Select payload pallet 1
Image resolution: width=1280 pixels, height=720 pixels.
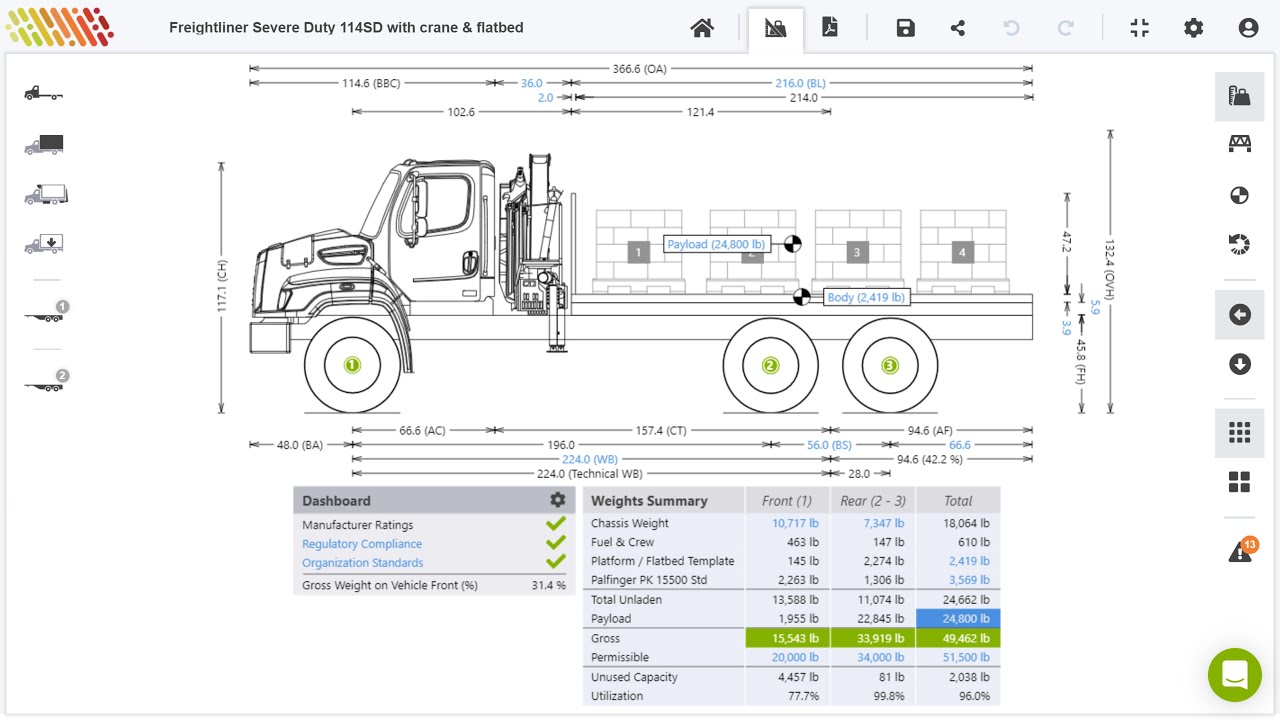(638, 252)
